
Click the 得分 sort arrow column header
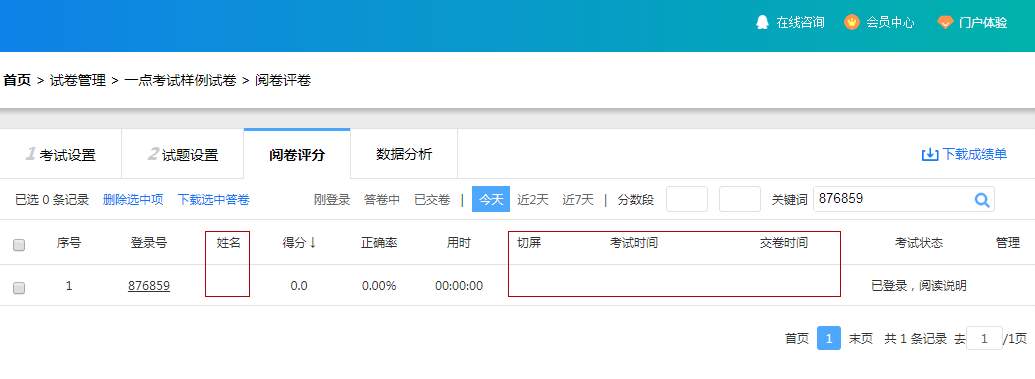coord(300,243)
